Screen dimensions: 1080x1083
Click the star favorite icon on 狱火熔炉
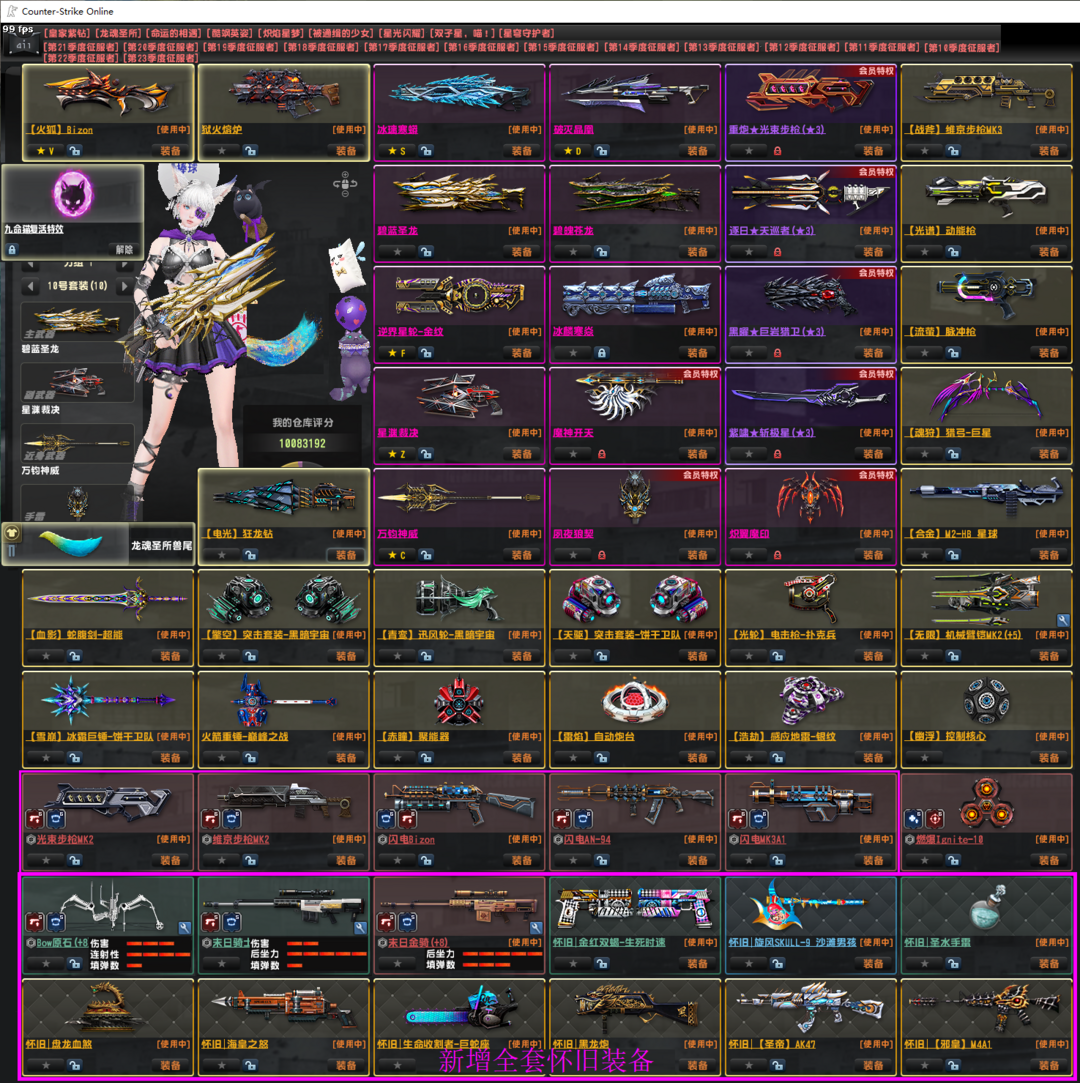tap(221, 151)
